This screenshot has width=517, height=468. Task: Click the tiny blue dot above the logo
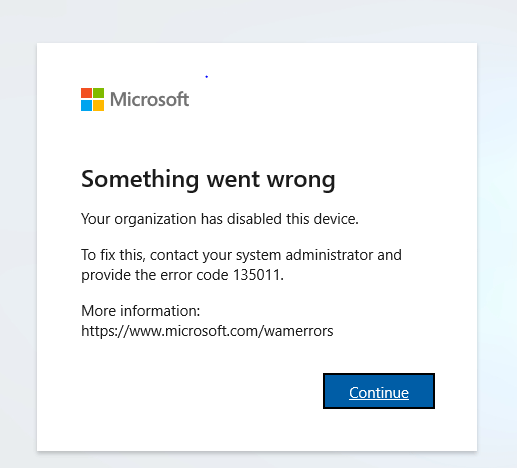(x=207, y=77)
